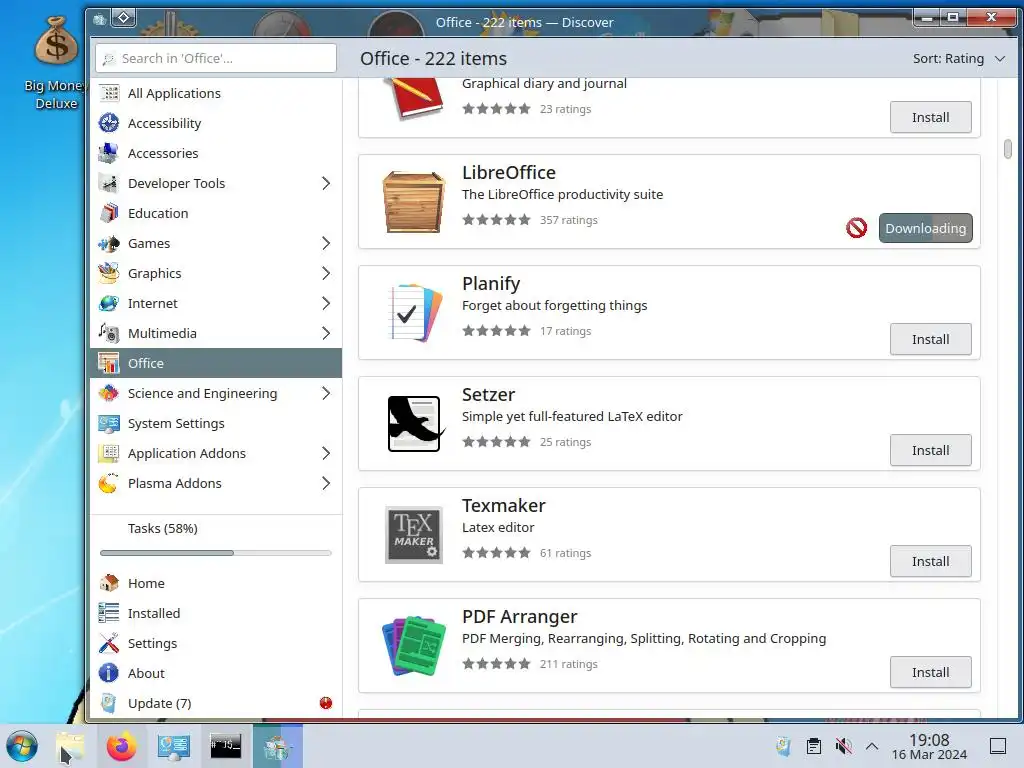Click the Tasks progress bar
Image resolution: width=1024 pixels, height=768 pixels.
(216, 552)
